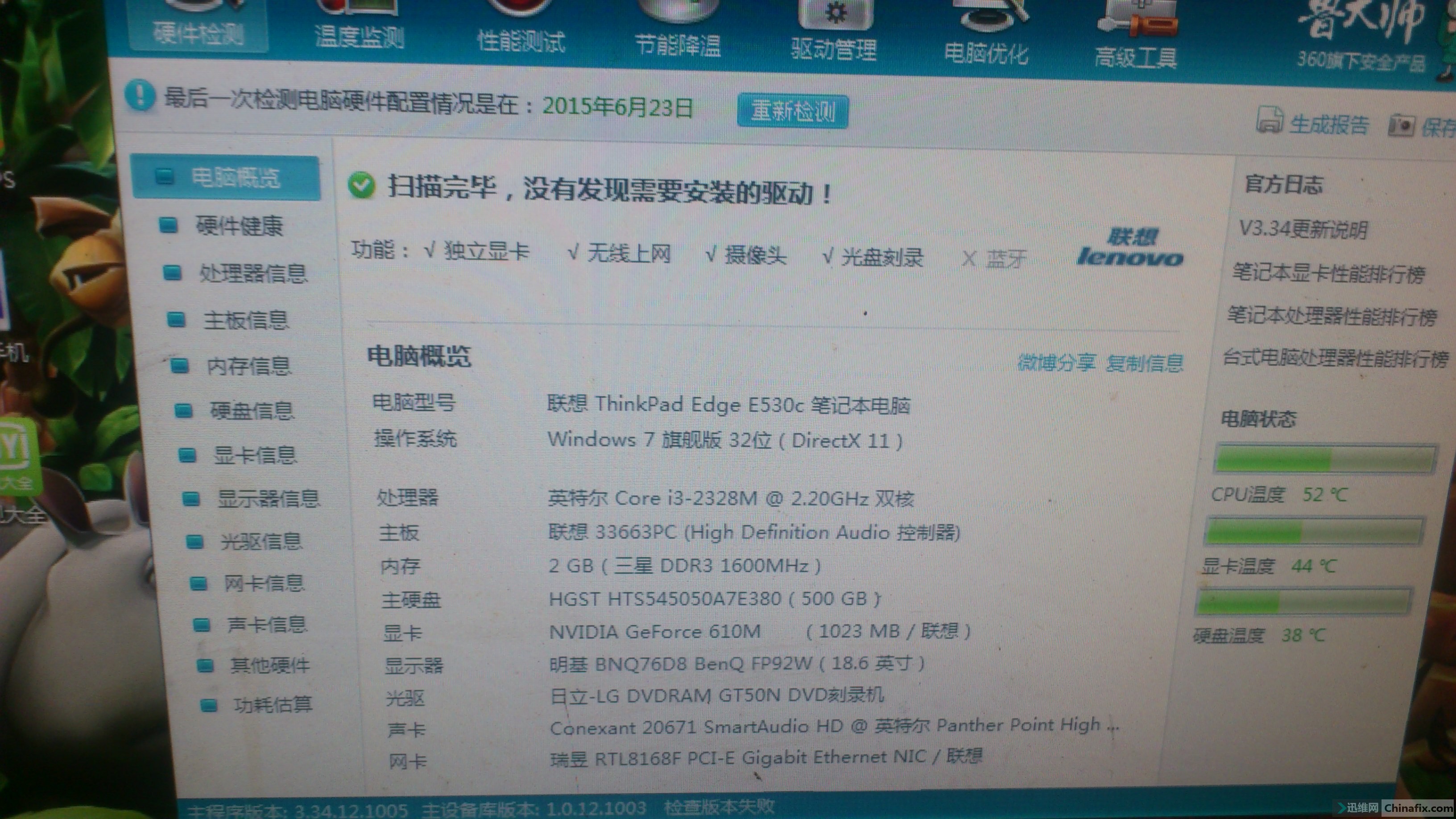Click '2 GB ( 三星 DDR3 1600MHz )' value
The height and width of the screenshot is (819, 1456).
pos(685,565)
